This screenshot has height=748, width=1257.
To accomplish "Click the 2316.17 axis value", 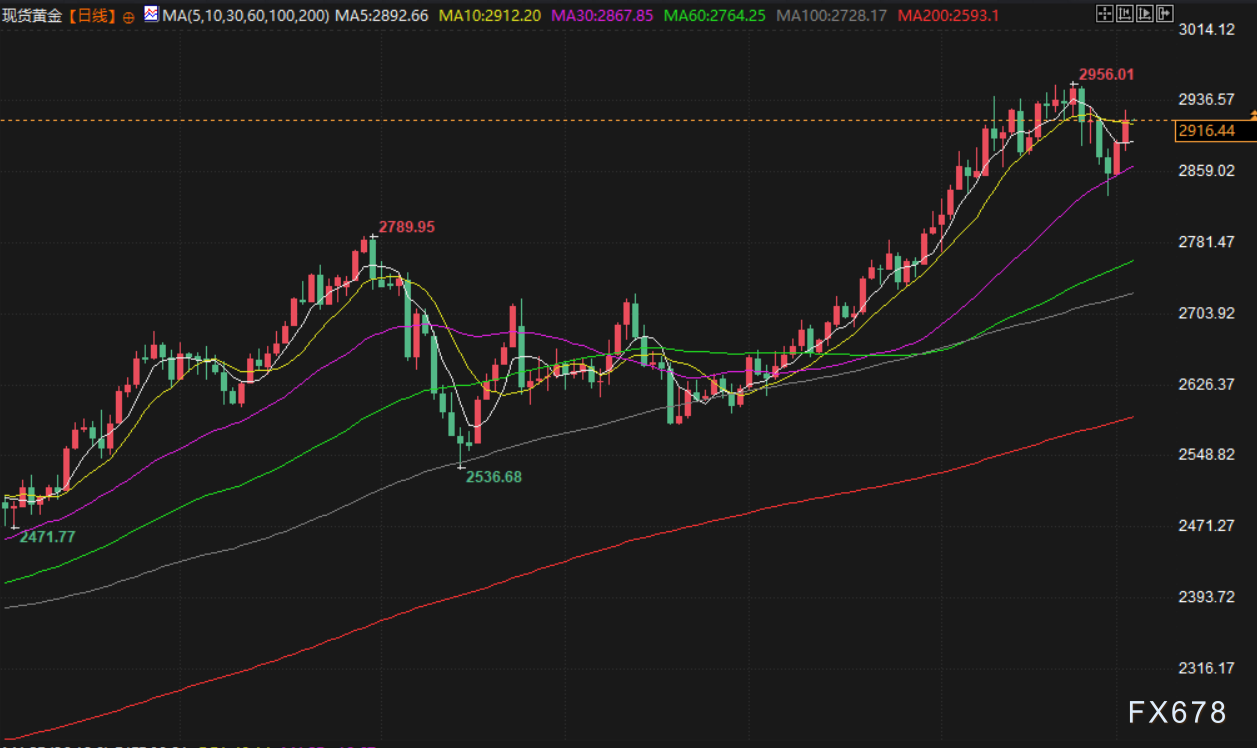I will click(x=1206, y=668).
